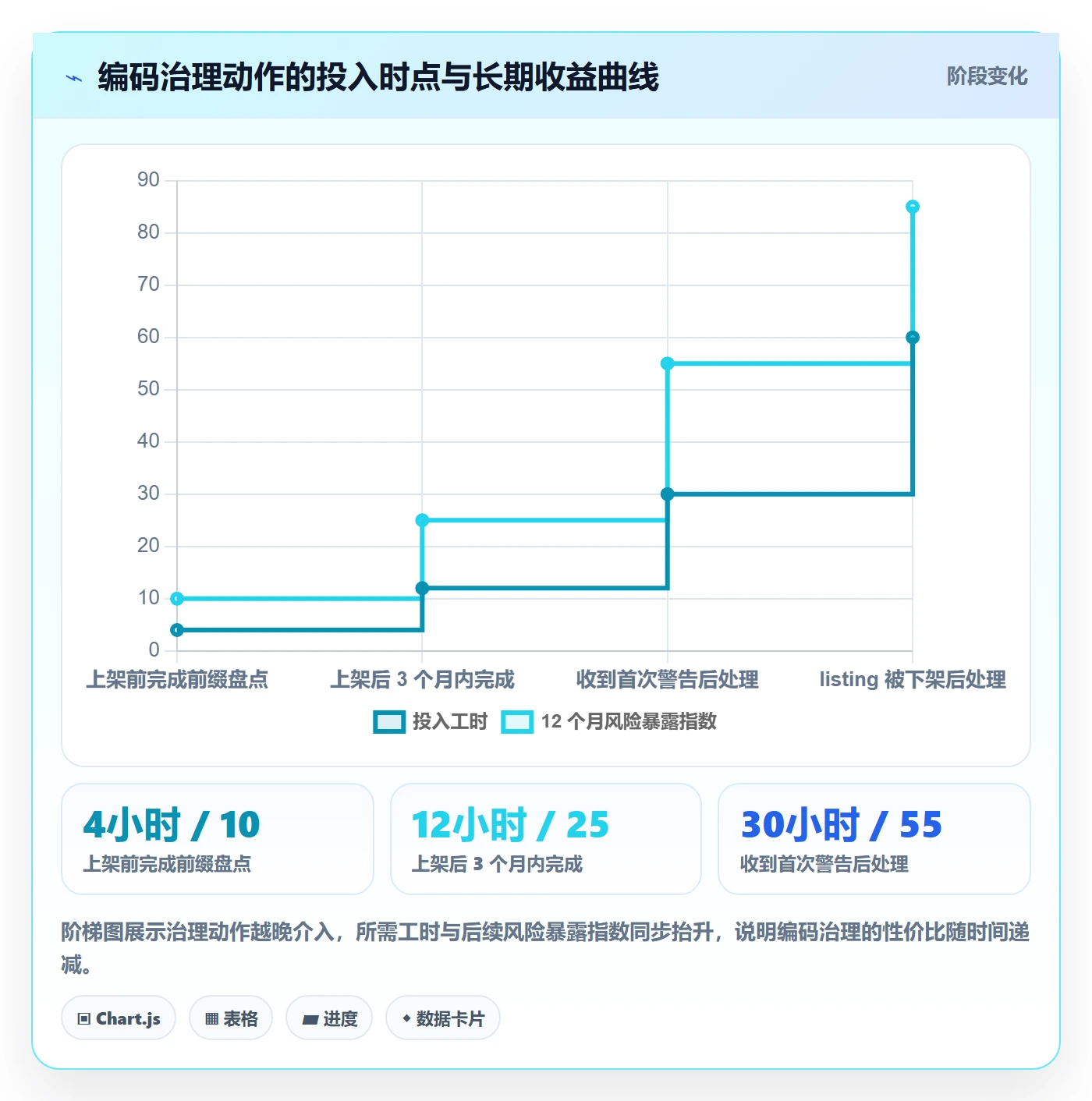
Task: Click the y-axis tick label 0
Action: [154, 650]
